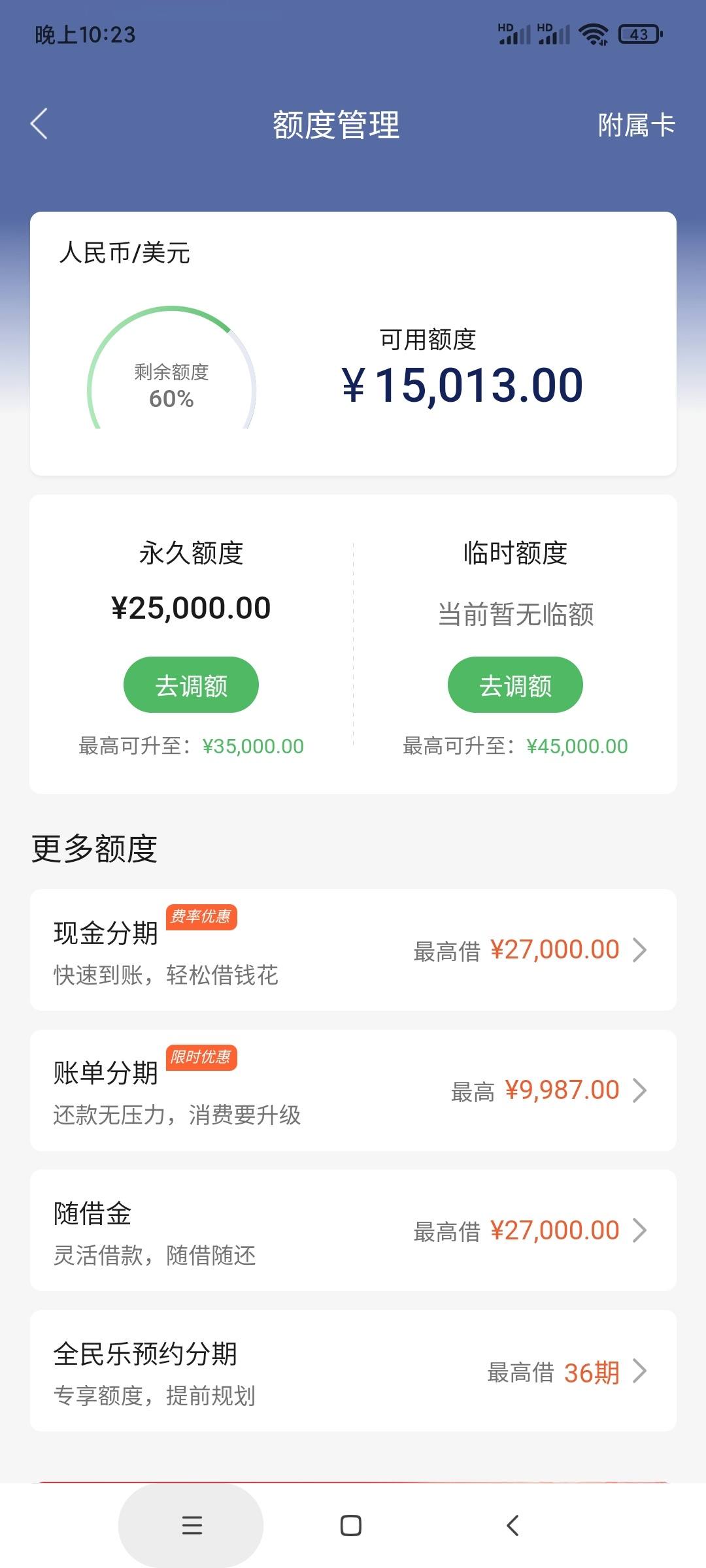Viewport: 706px width, 1568px height.
Task: Tap 去调额 under 永久额度
Action: coord(191,685)
